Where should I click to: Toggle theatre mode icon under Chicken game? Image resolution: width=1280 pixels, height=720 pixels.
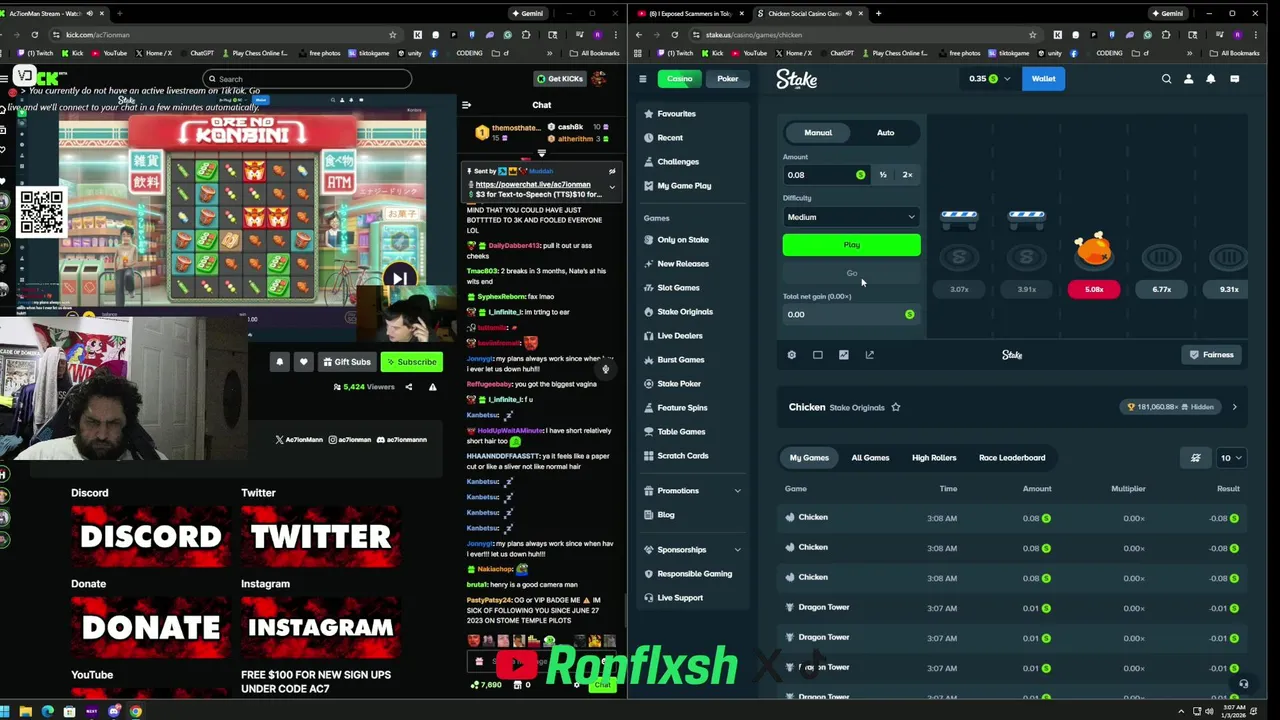818,355
